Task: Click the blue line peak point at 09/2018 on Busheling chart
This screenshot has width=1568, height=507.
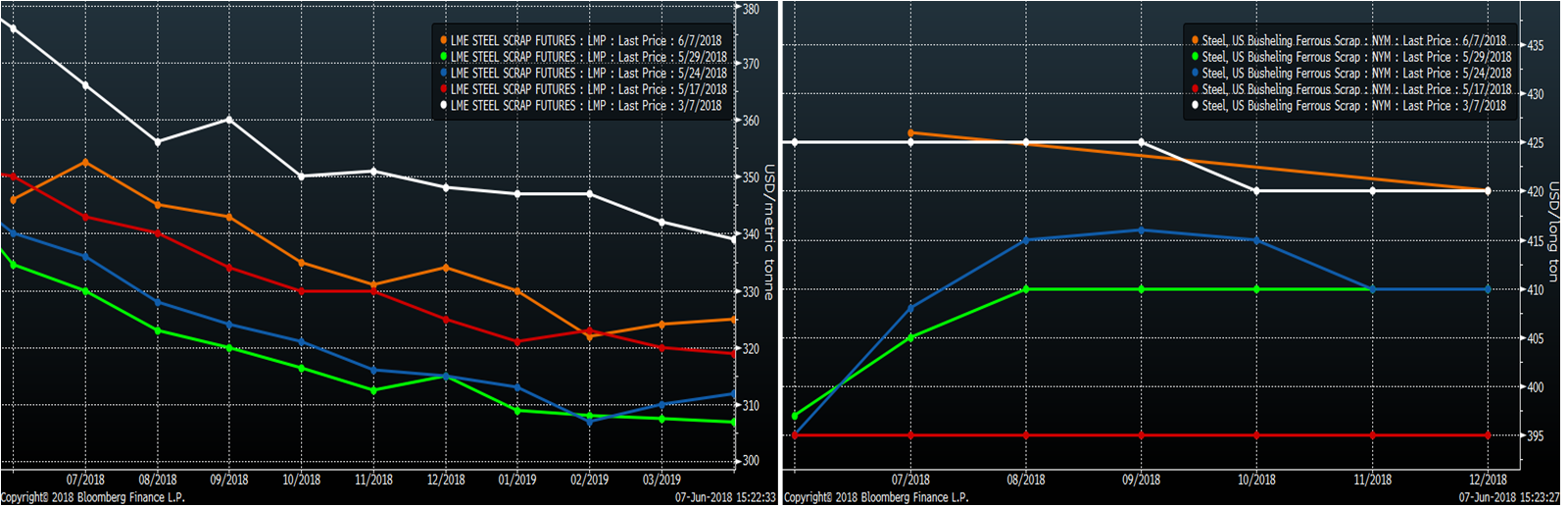Action: point(1142,230)
